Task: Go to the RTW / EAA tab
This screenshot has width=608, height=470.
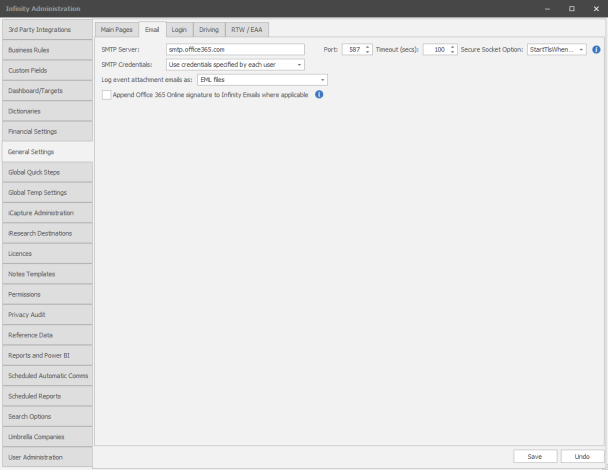Action: coord(250,30)
